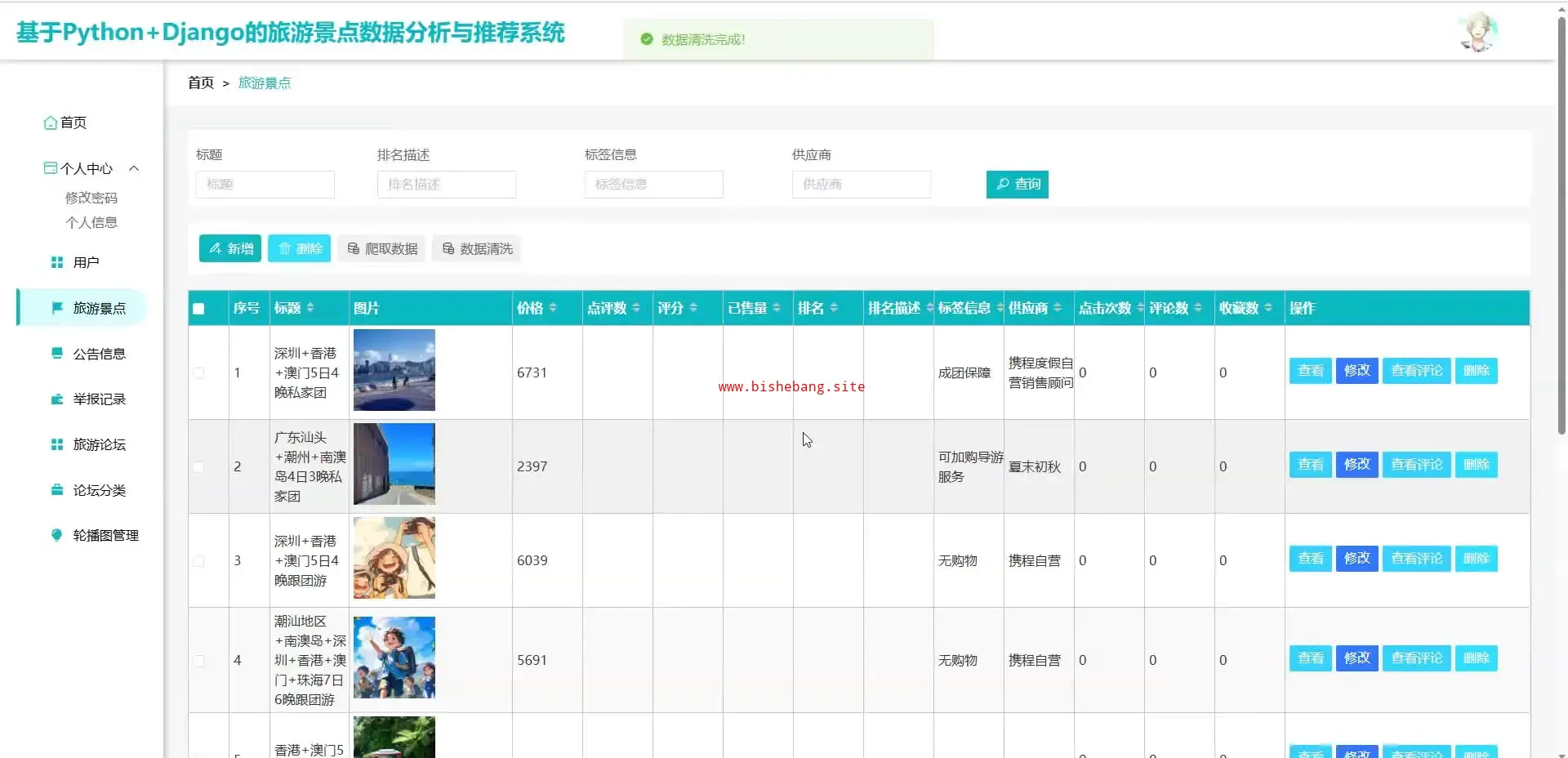Sort the table by 价格 column
The height and width of the screenshot is (758, 1568).
tap(552, 308)
